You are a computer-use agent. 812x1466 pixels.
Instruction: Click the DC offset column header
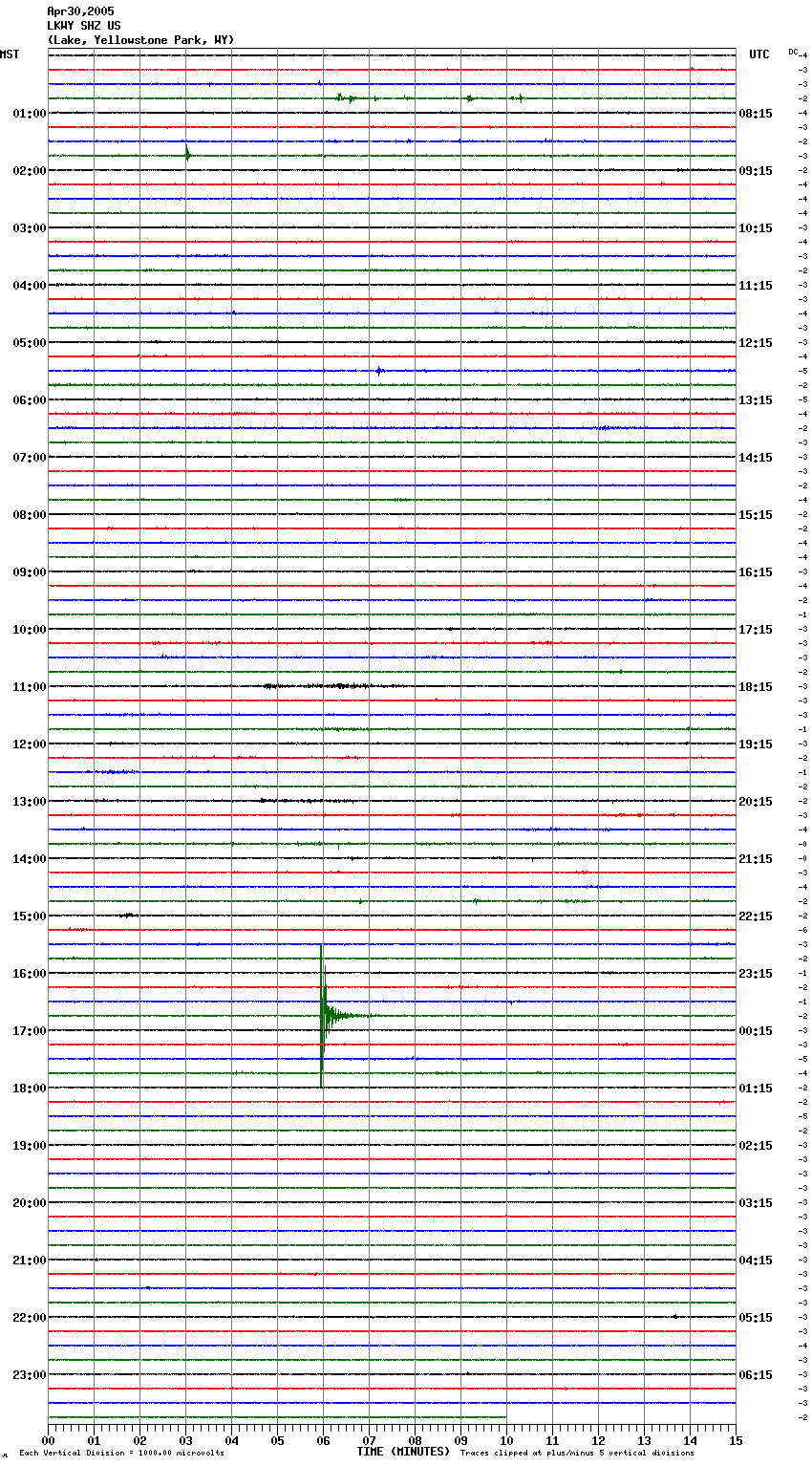(x=793, y=52)
